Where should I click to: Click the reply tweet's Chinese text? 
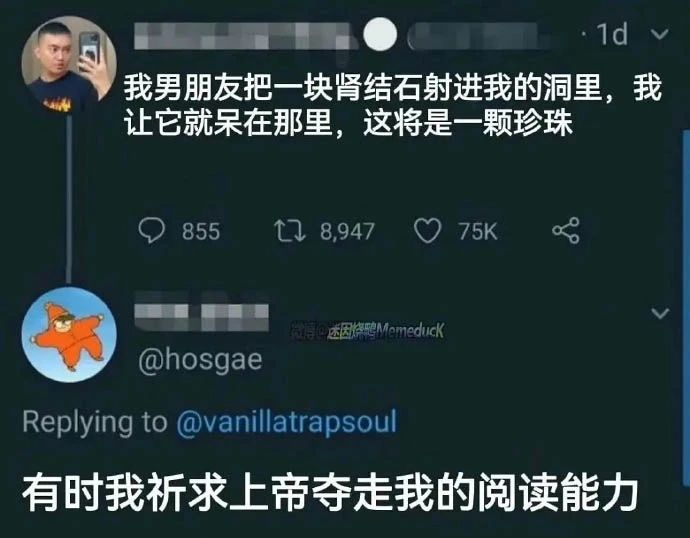click(330, 493)
